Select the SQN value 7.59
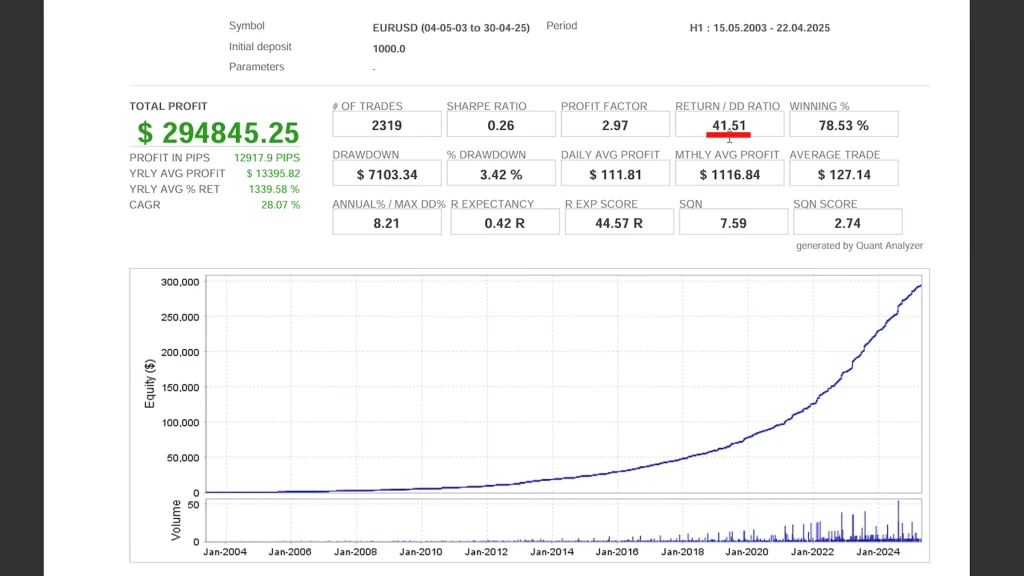Screen dimensions: 1024x576 pyautogui.click(x=732, y=223)
